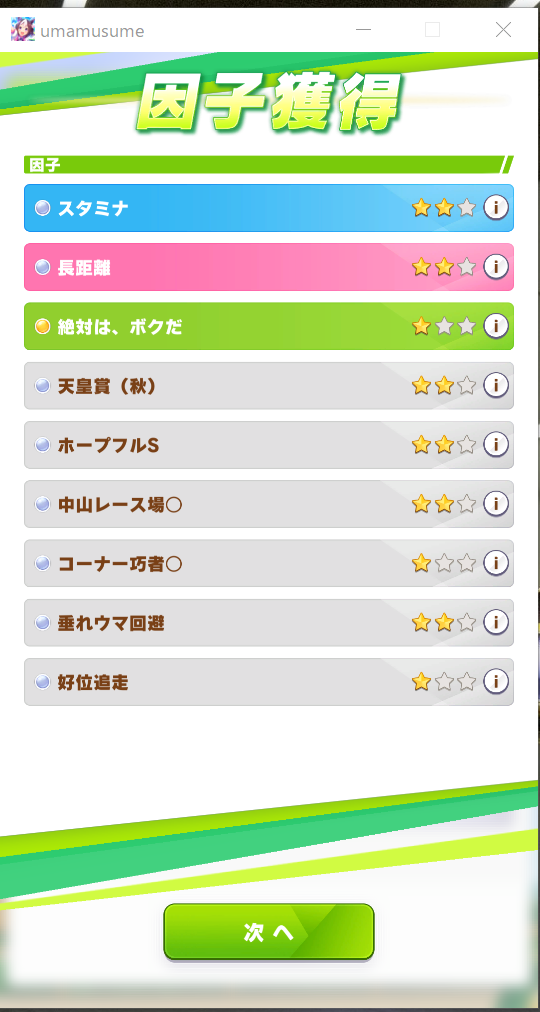
Task: Click the 次へ next button
Action: pos(269,931)
